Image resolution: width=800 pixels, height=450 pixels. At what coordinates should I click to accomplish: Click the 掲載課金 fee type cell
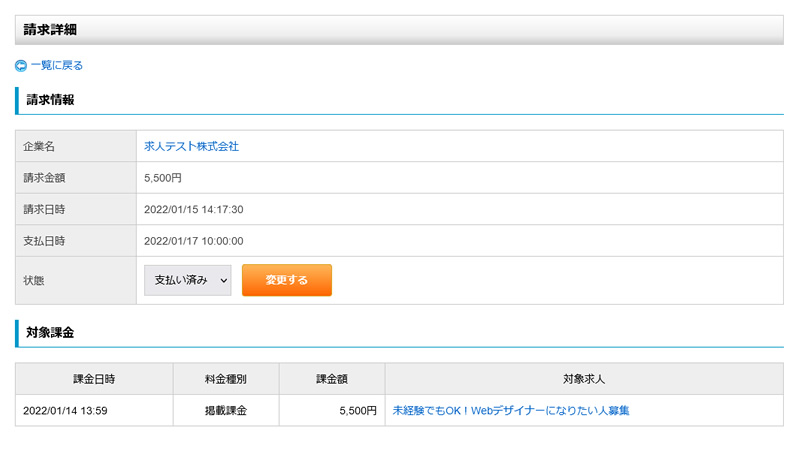(225, 410)
